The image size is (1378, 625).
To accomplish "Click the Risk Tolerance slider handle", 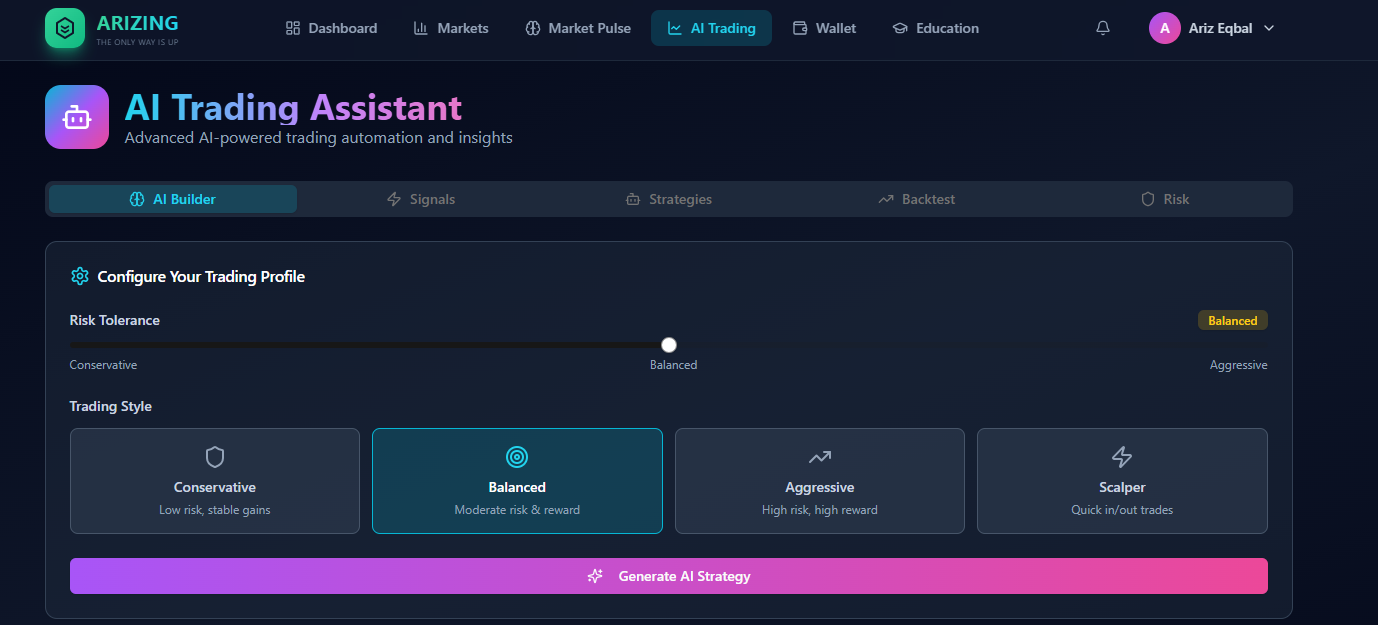I will click(669, 345).
